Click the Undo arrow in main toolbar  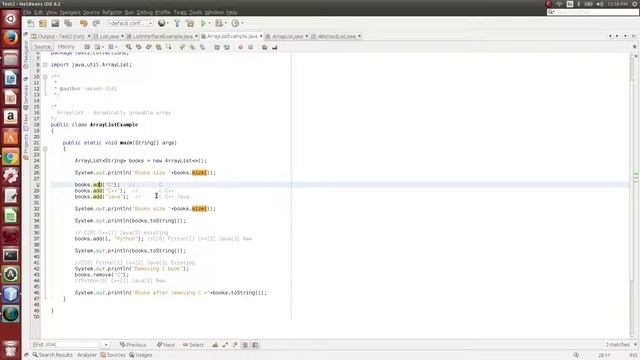pyautogui.click(x=84, y=24)
